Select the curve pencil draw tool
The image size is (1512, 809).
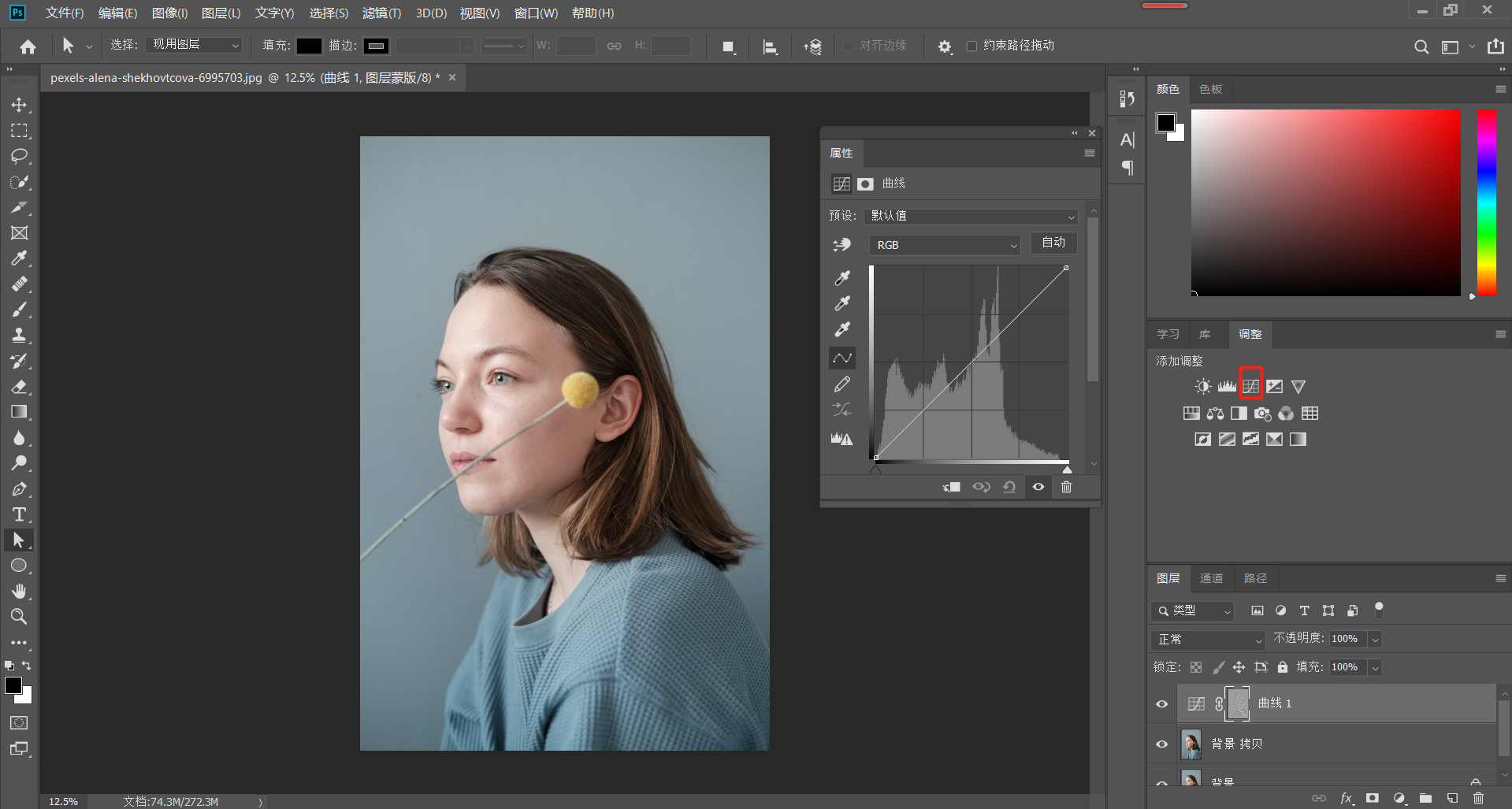coord(842,384)
